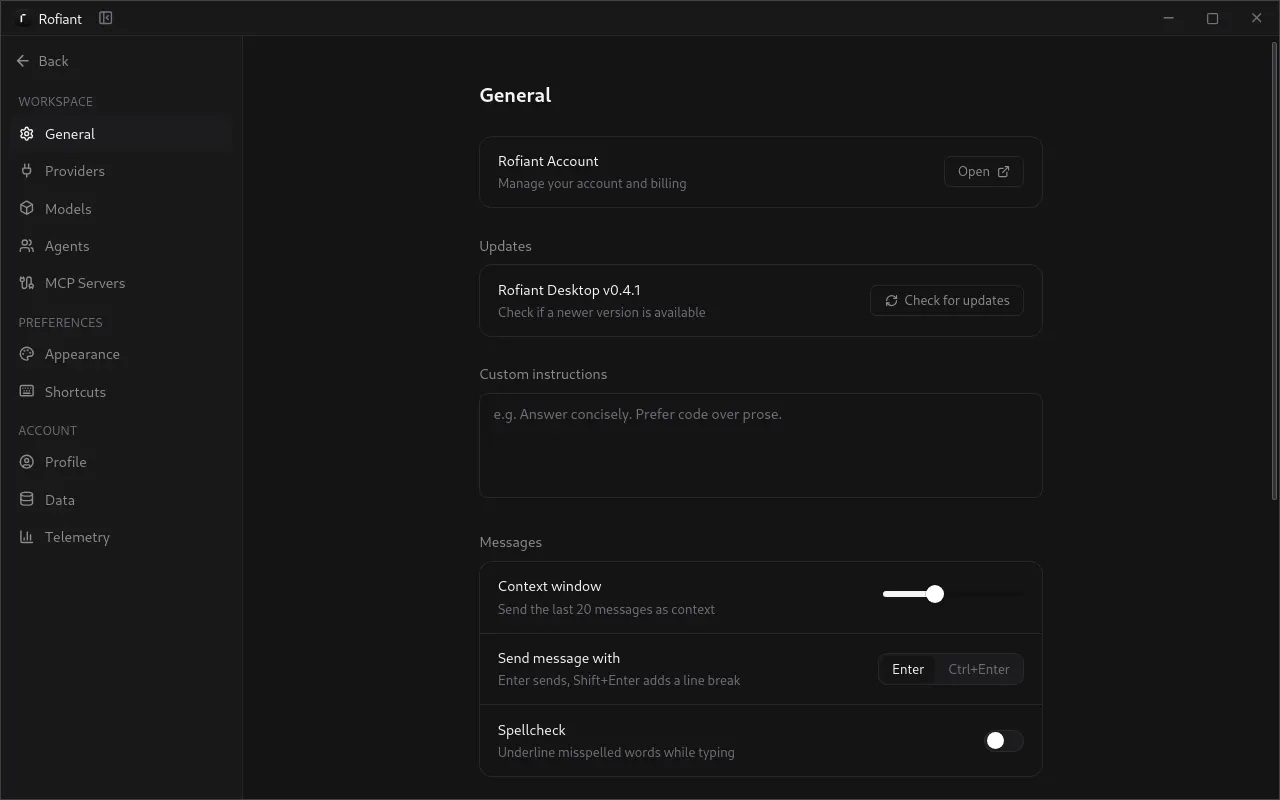Enable the Spellcheck toggle
This screenshot has height=800, width=1280.
(1004, 741)
